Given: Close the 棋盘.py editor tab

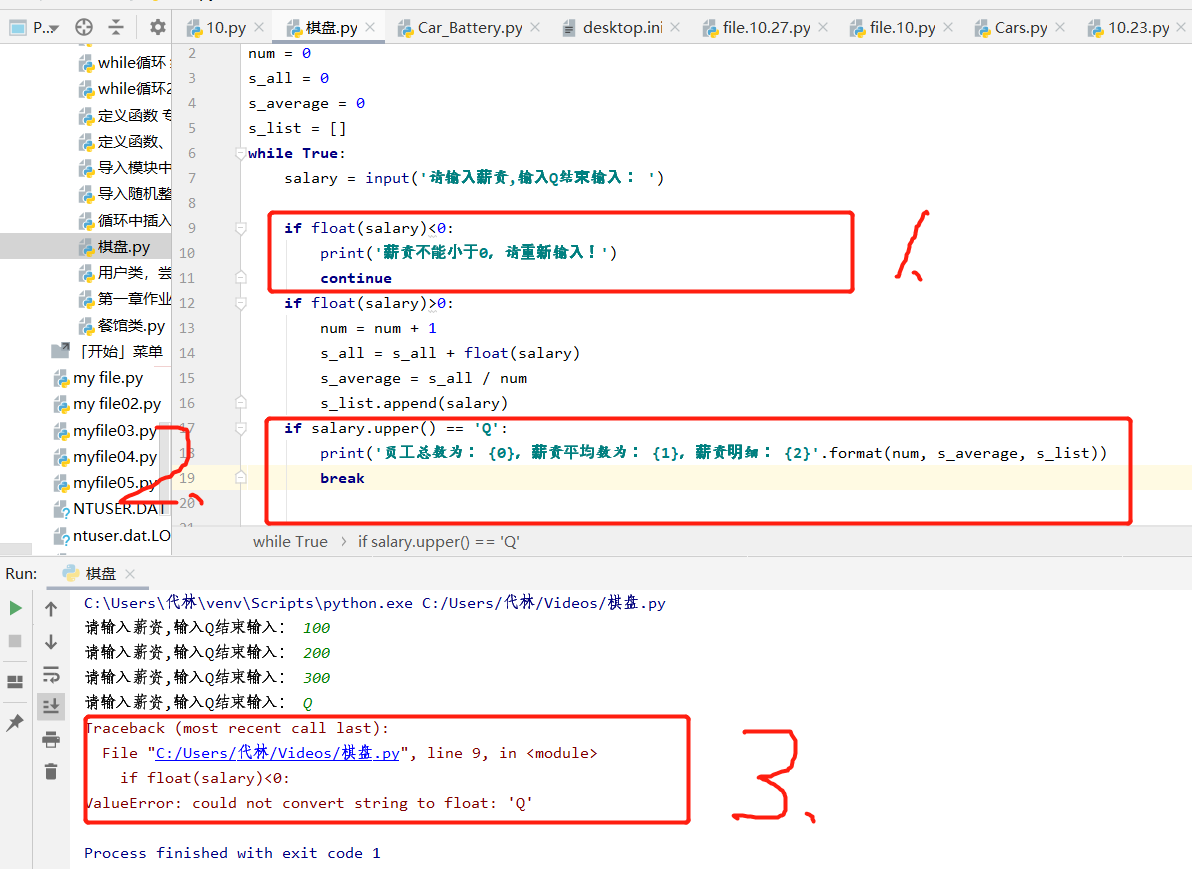Looking at the screenshot, I should point(370,27).
